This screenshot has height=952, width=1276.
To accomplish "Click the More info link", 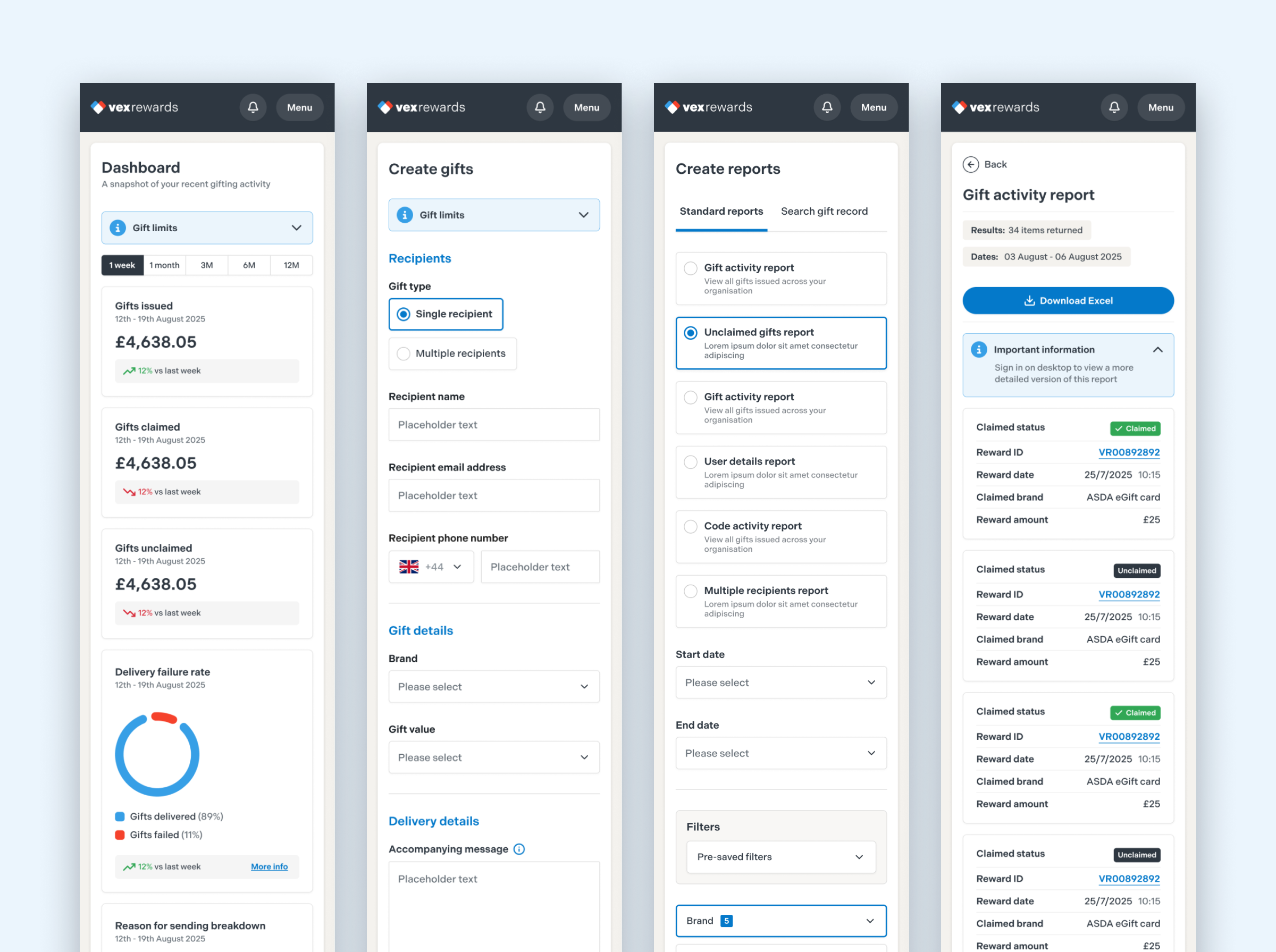I will pyautogui.click(x=269, y=867).
